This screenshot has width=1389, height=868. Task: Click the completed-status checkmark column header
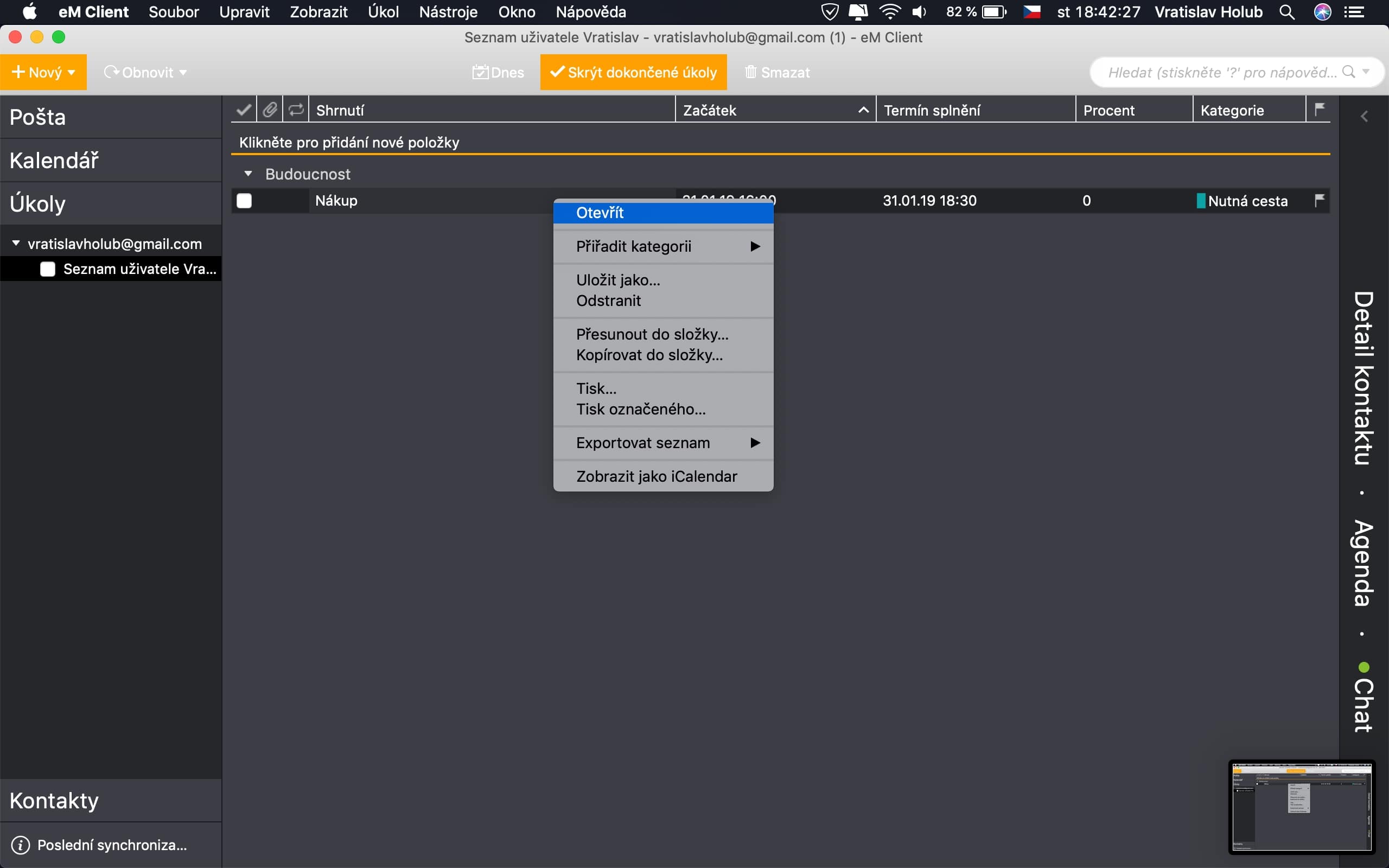244,110
